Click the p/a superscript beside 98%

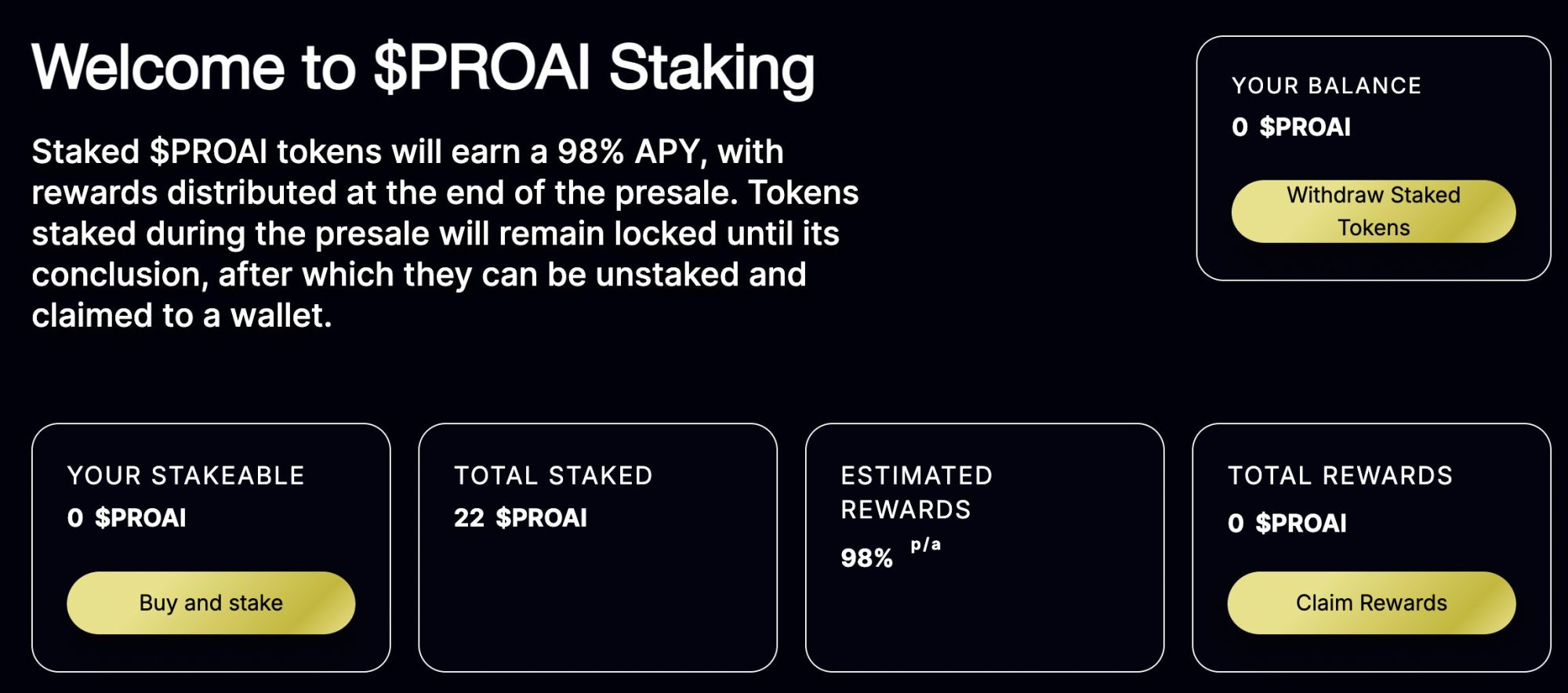[926, 545]
